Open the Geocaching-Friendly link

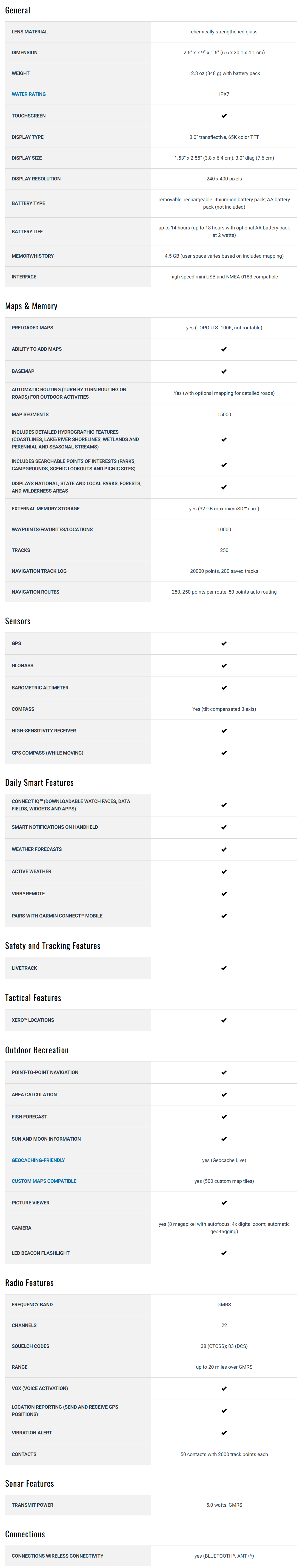[38, 1160]
